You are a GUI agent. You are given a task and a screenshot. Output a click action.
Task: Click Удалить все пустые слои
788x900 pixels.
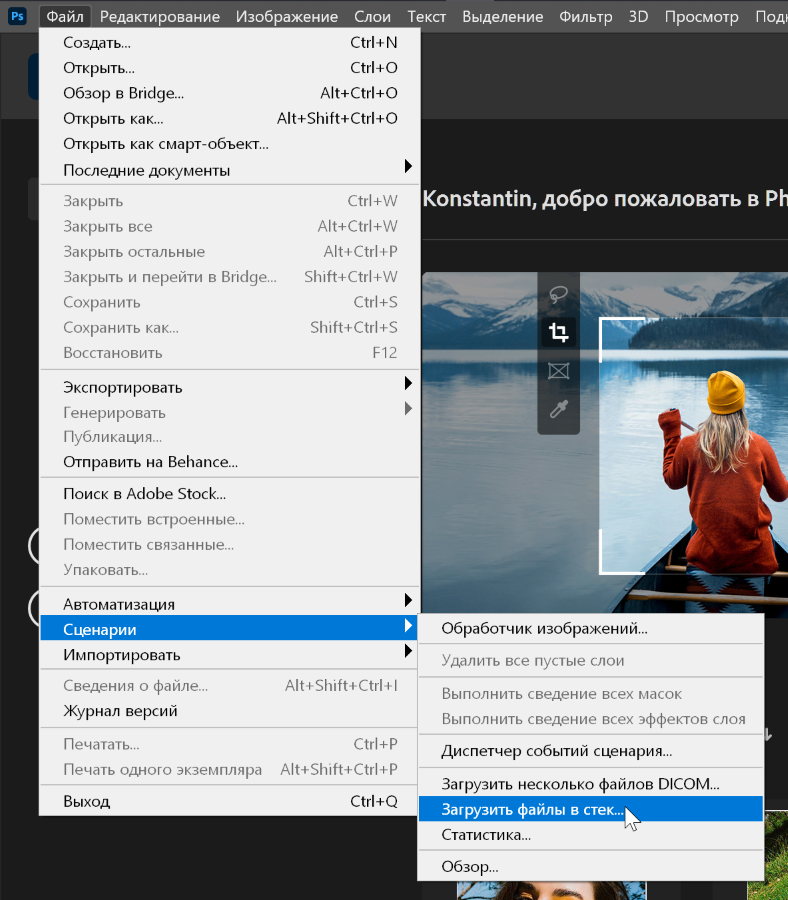click(591, 661)
